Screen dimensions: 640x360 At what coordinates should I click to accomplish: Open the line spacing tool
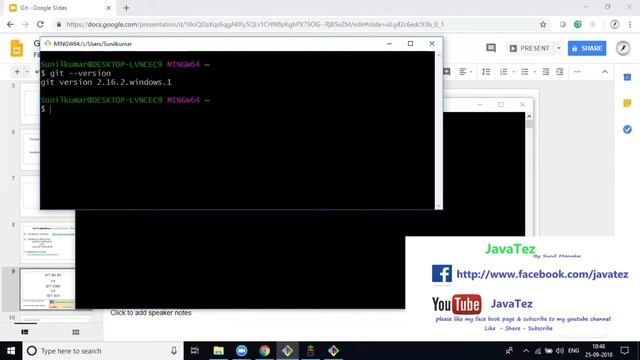486,72
